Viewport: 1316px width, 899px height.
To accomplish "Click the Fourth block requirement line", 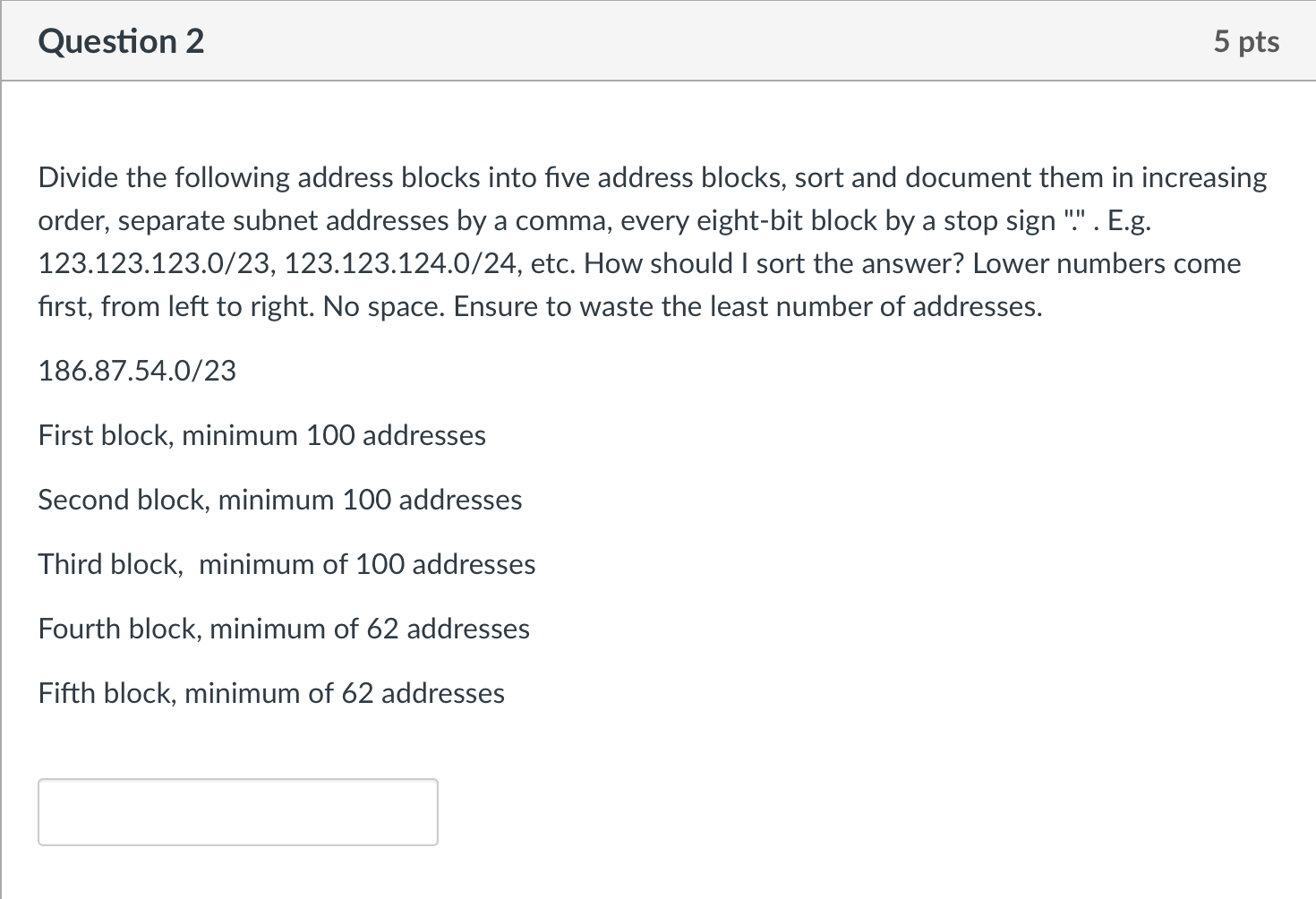I will [x=284, y=629].
